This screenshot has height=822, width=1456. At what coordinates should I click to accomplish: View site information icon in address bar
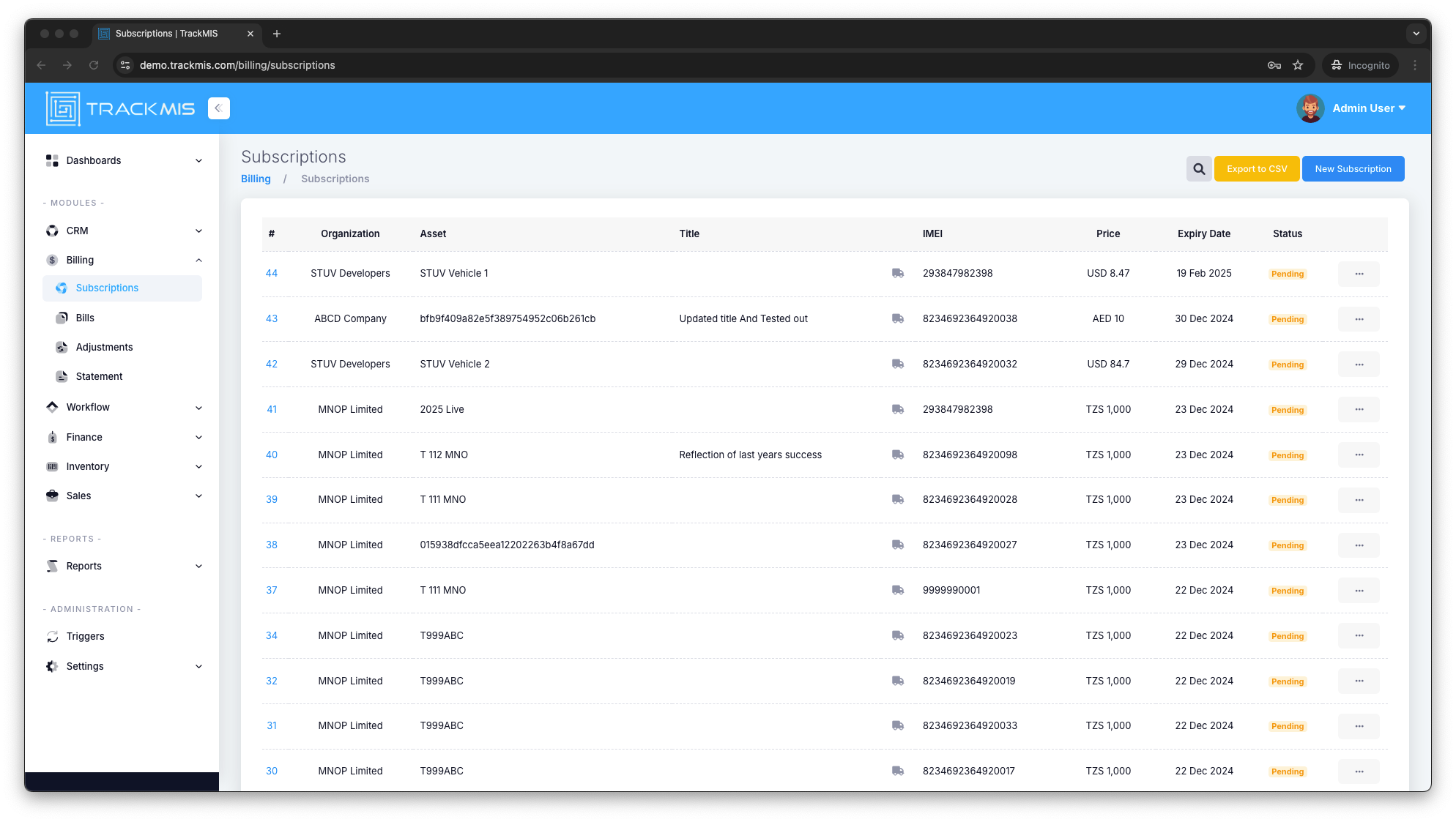pos(125,65)
